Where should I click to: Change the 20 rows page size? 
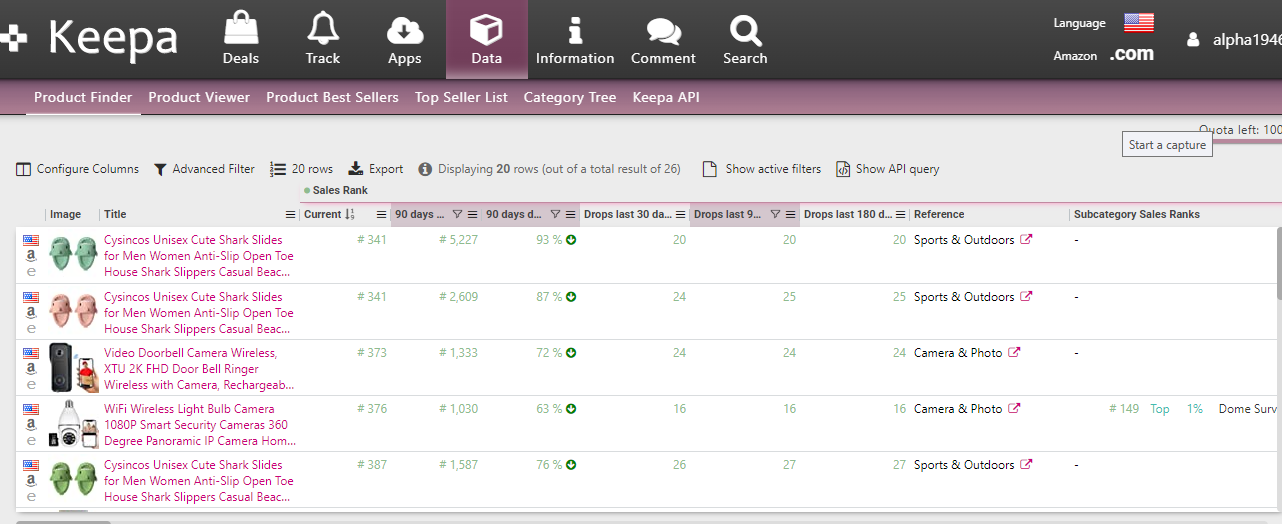coord(302,169)
